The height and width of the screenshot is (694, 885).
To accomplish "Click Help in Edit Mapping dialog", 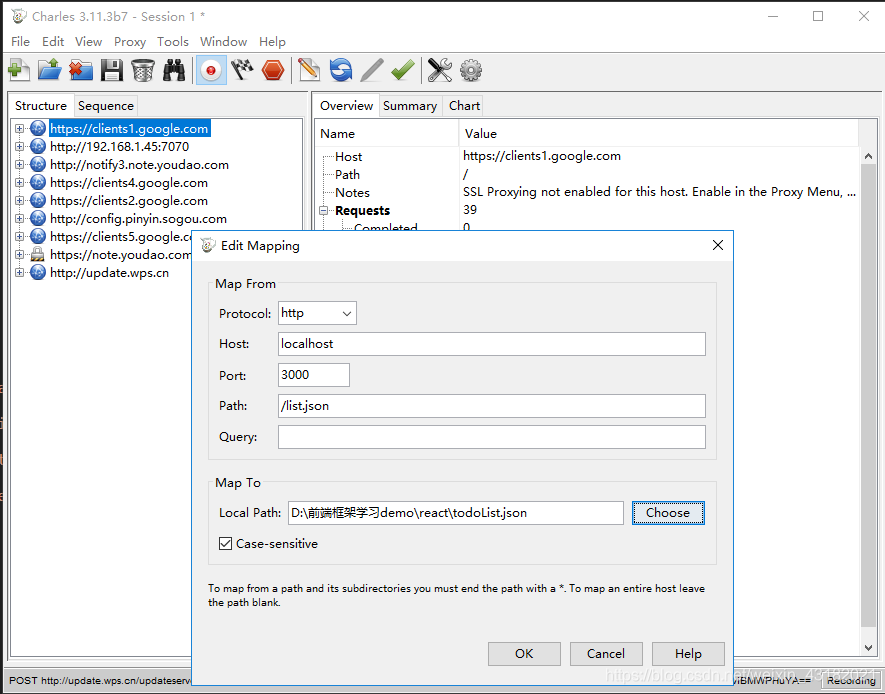I will coord(688,653).
